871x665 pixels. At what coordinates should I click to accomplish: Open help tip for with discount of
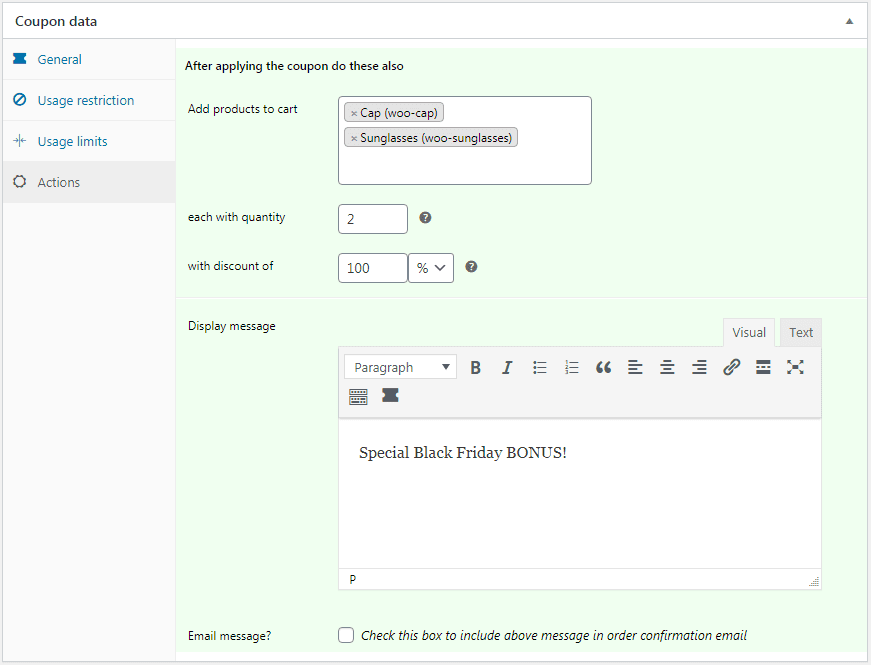point(471,267)
